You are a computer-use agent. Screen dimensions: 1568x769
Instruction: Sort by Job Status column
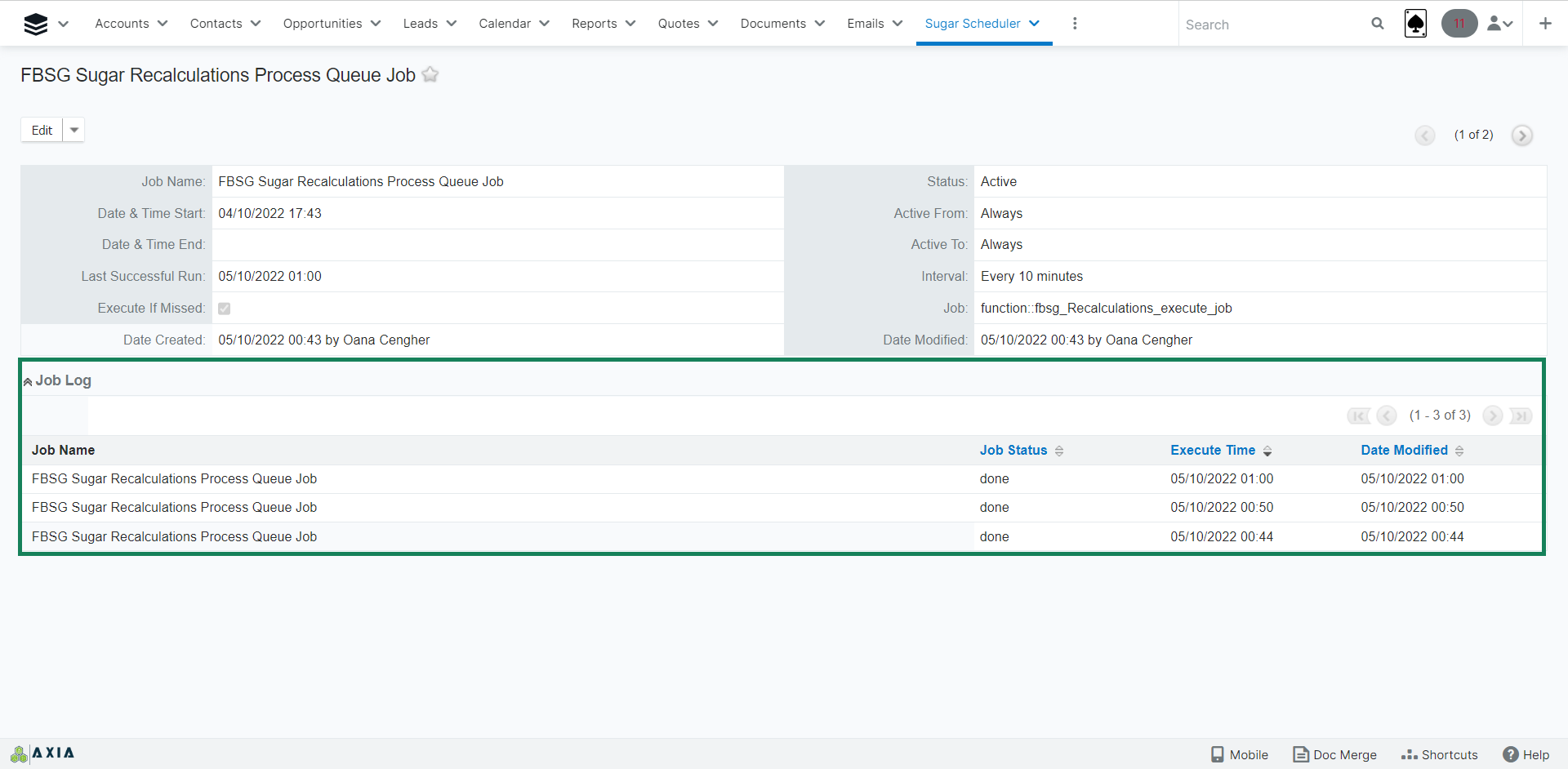tap(1013, 451)
